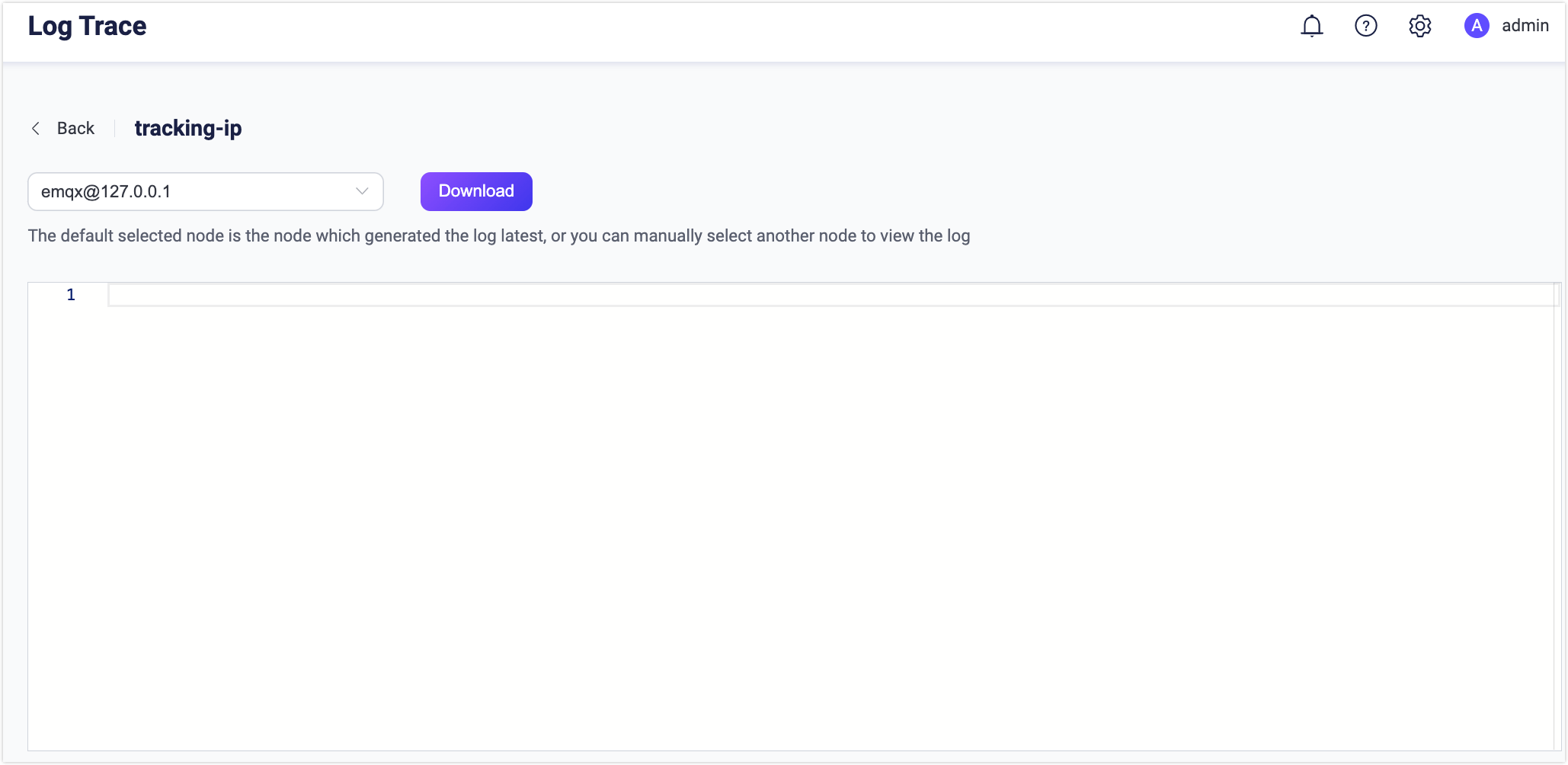The width and height of the screenshot is (1568, 765).
Task: Click the empty log viewer area
Action: 762,518
